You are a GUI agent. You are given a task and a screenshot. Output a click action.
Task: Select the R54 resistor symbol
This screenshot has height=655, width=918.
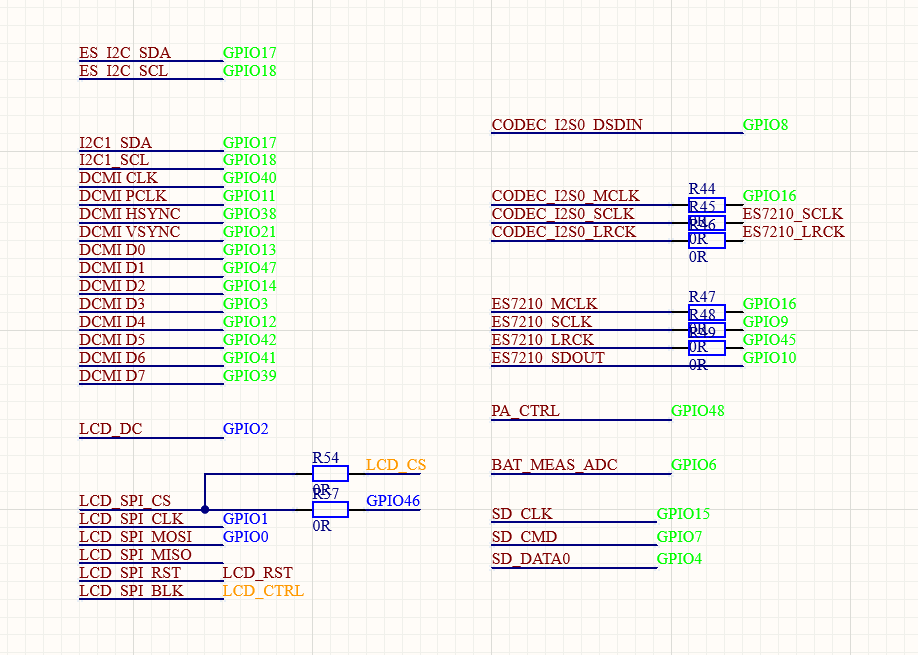(330, 474)
